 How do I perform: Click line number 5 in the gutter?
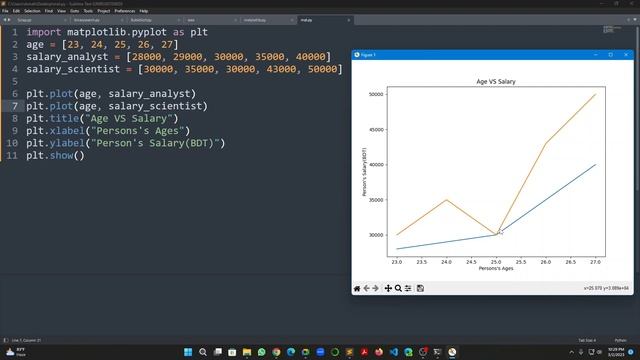[15, 81]
